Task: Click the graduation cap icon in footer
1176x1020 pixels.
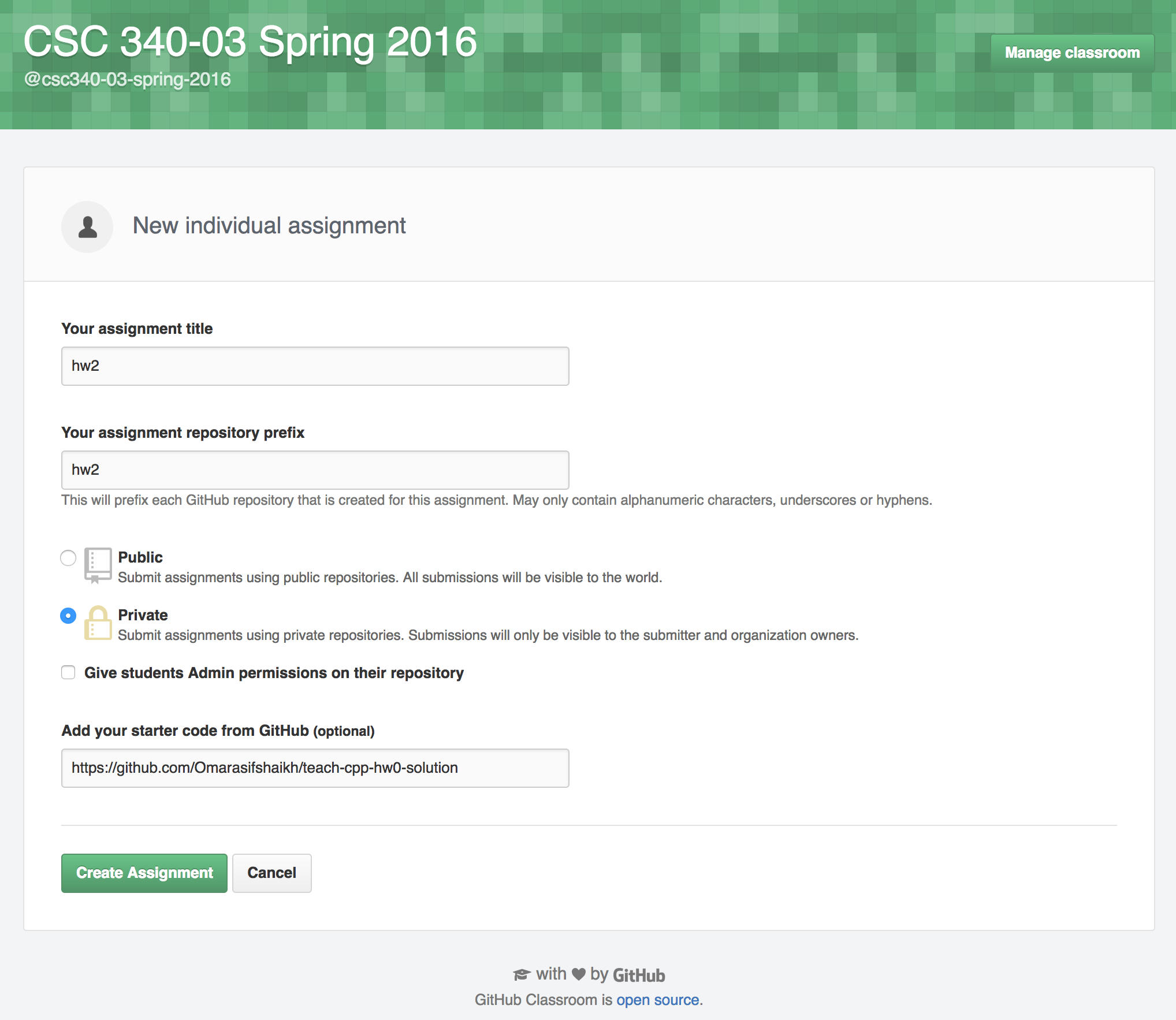Action: point(522,975)
